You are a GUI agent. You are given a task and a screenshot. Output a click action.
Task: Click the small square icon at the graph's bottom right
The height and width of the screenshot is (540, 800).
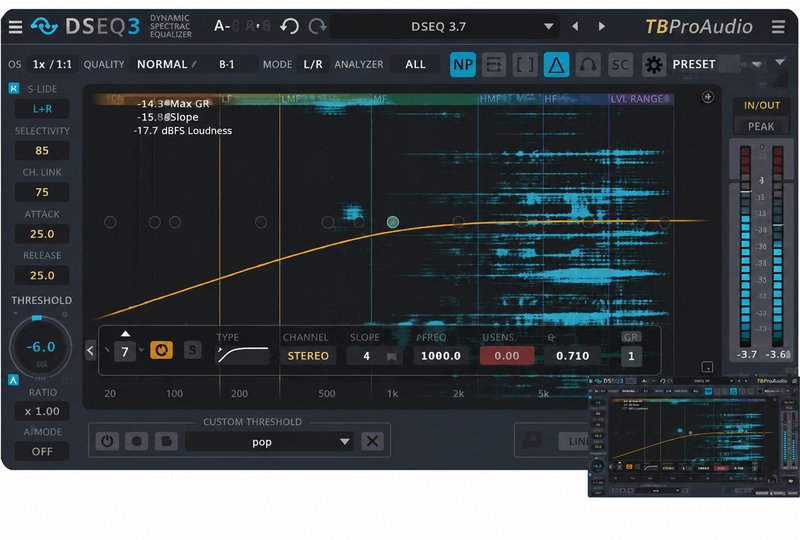point(707,366)
